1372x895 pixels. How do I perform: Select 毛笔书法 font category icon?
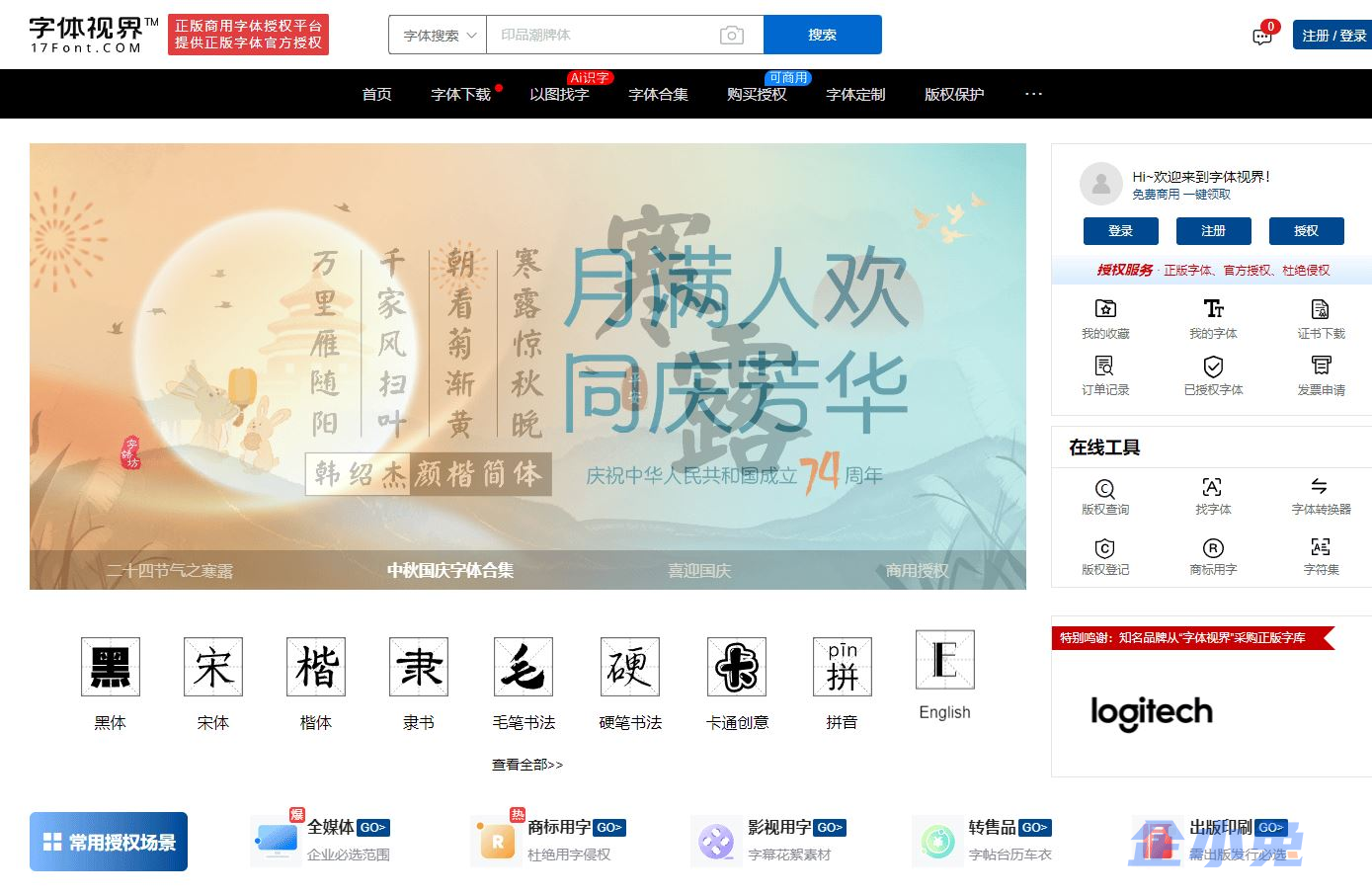coord(524,667)
